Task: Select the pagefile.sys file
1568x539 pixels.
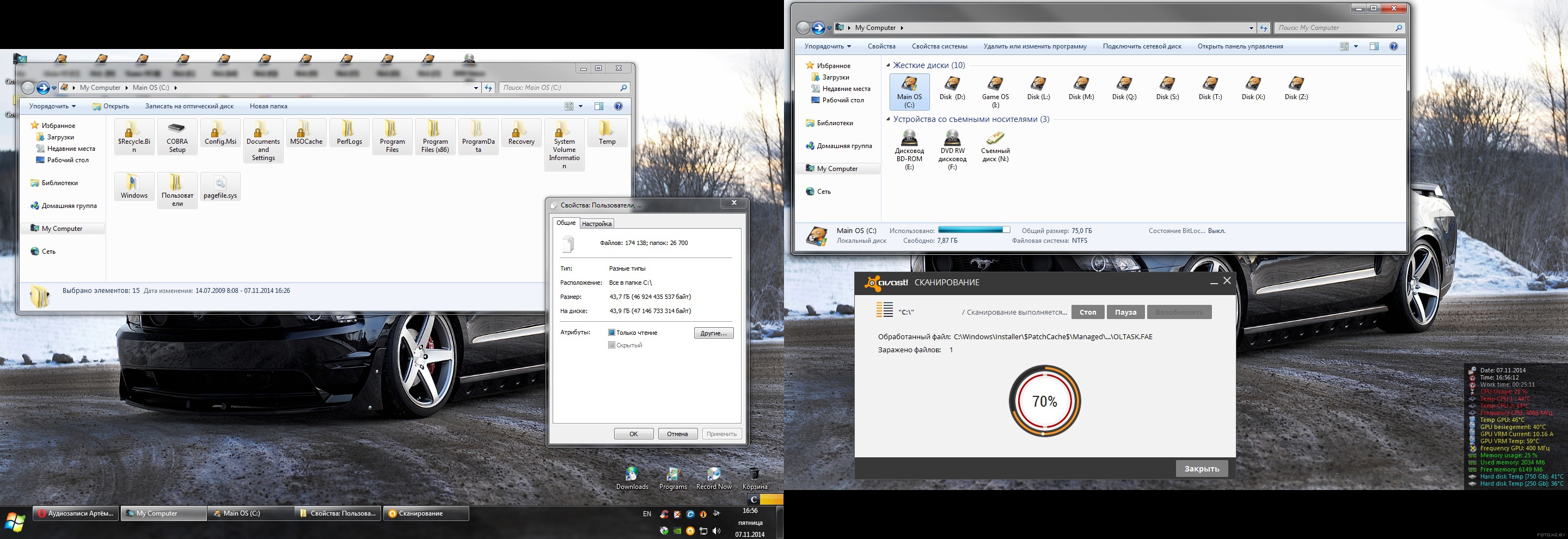Action: pyautogui.click(x=220, y=186)
